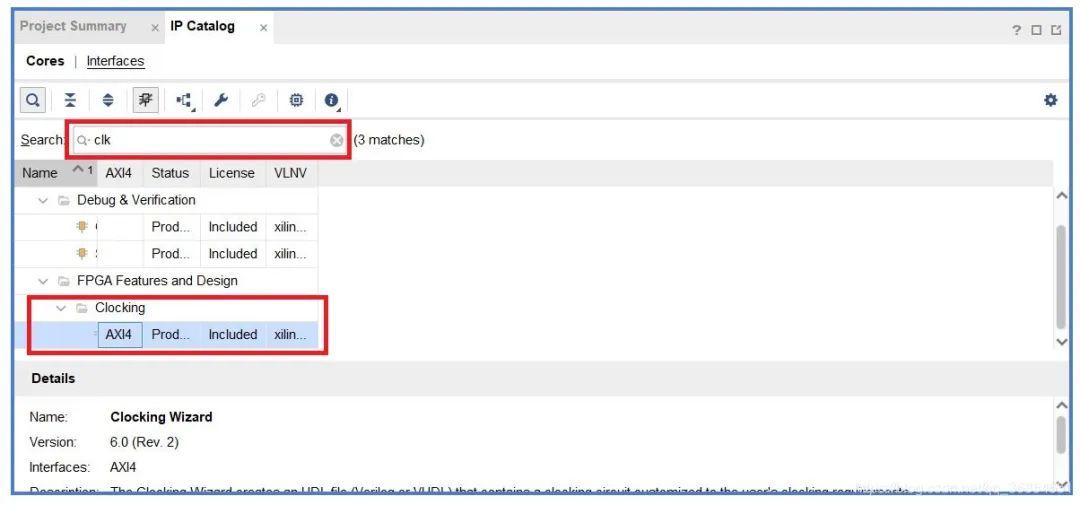Click the Clocking Wizard name in Details

[161, 418]
